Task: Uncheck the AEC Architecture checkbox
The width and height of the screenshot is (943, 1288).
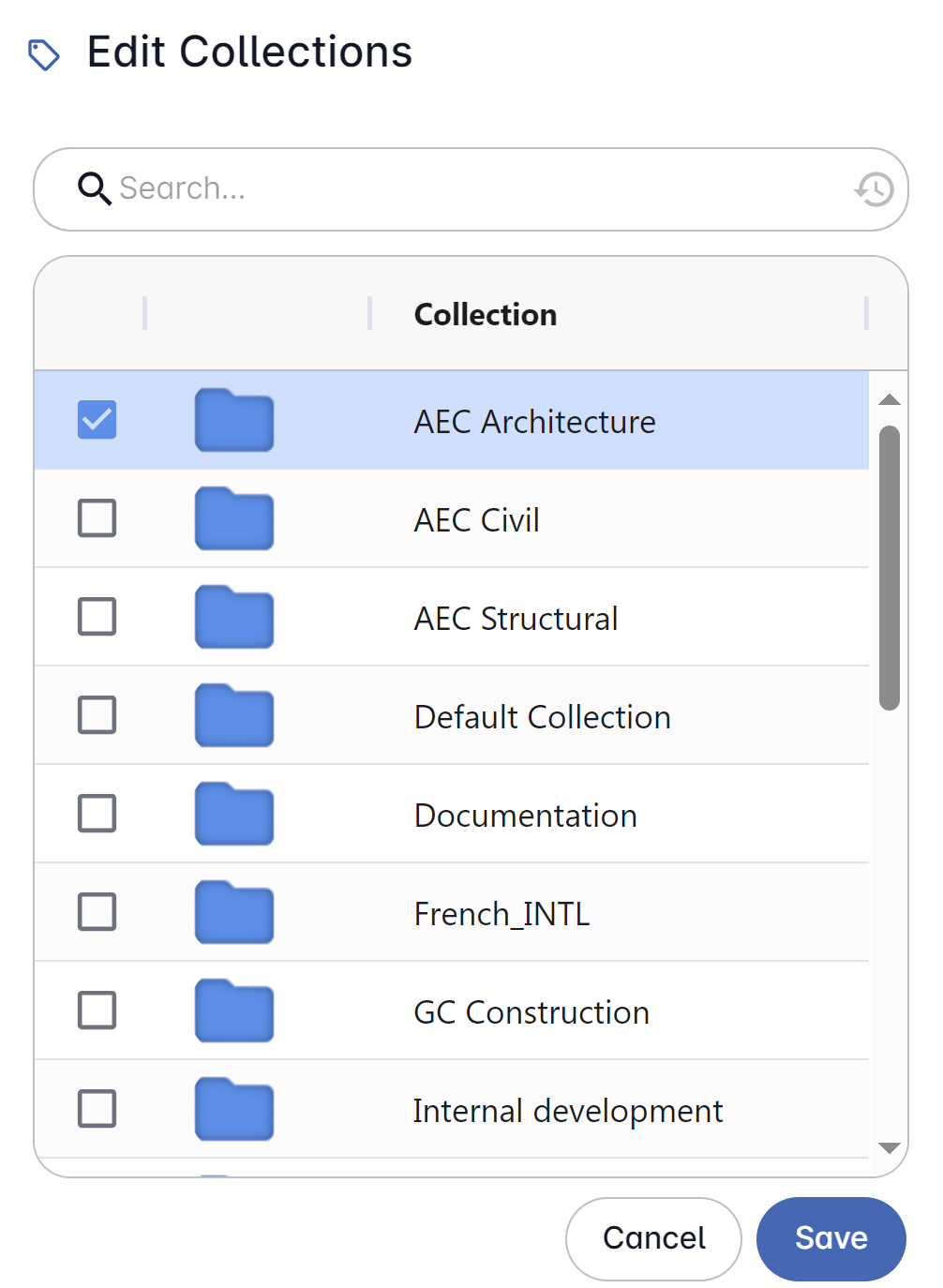Action: click(97, 420)
